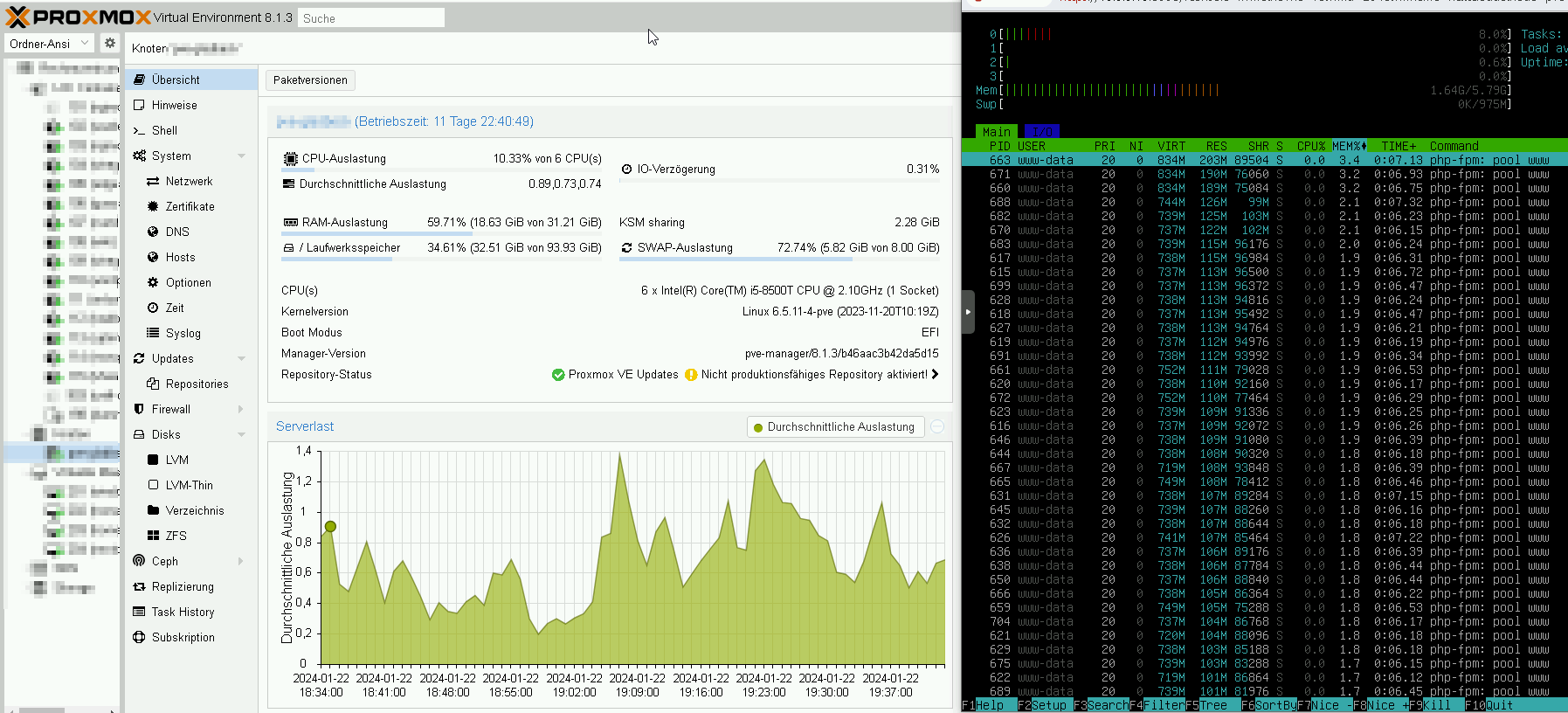Click the round chart undo-zoom button

(937, 426)
